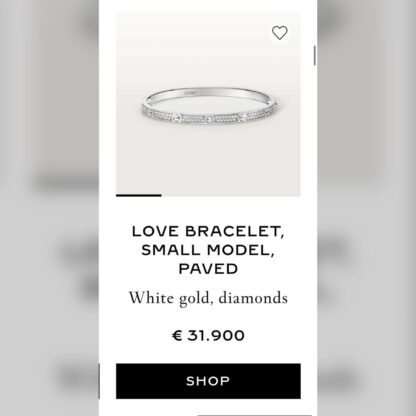The width and height of the screenshot is (416, 416).
Task: Click the vertical scrollbar thumb beside image
Action: tap(315, 55)
